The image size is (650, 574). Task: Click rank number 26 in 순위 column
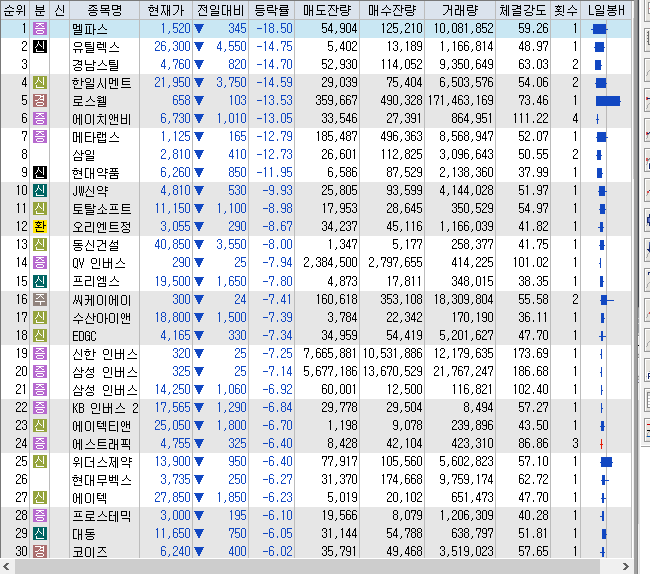click(22, 480)
